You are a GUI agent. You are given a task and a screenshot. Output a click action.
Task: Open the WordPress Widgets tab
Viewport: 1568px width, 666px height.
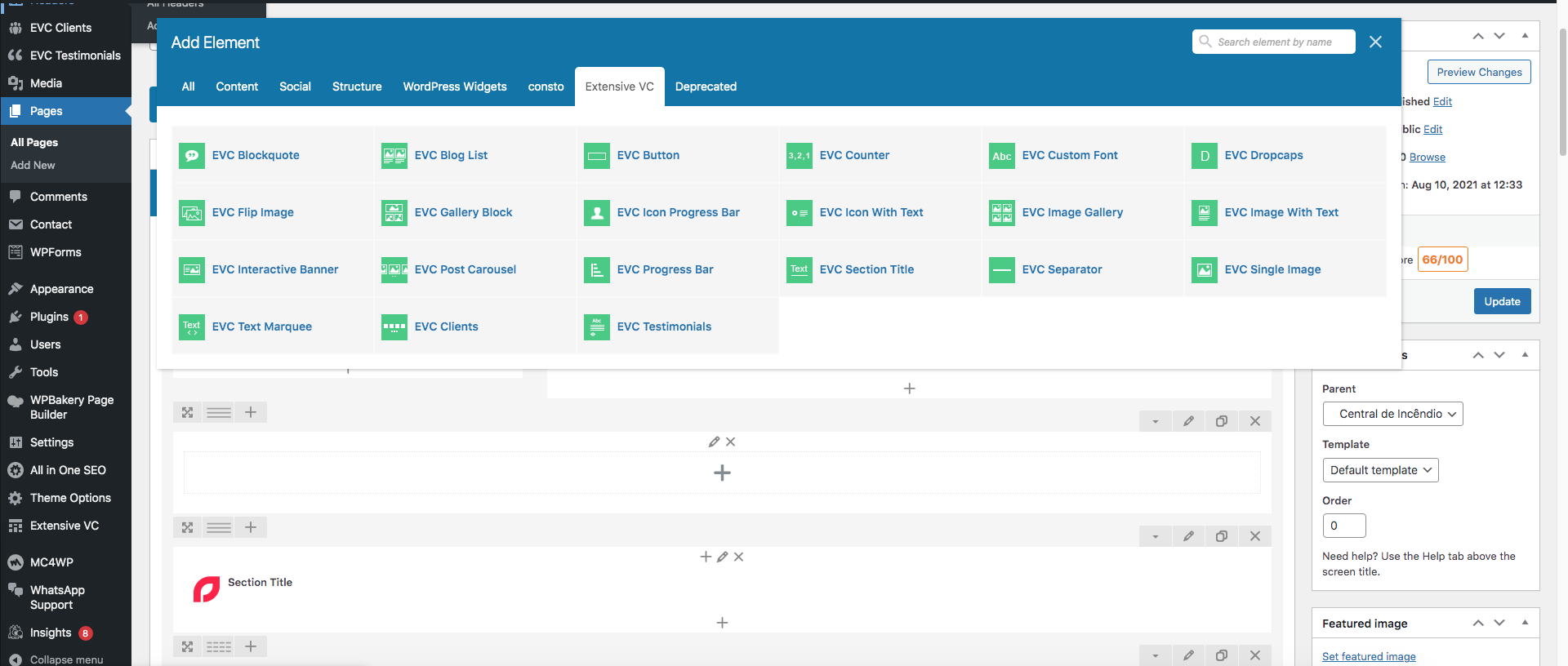pos(455,87)
